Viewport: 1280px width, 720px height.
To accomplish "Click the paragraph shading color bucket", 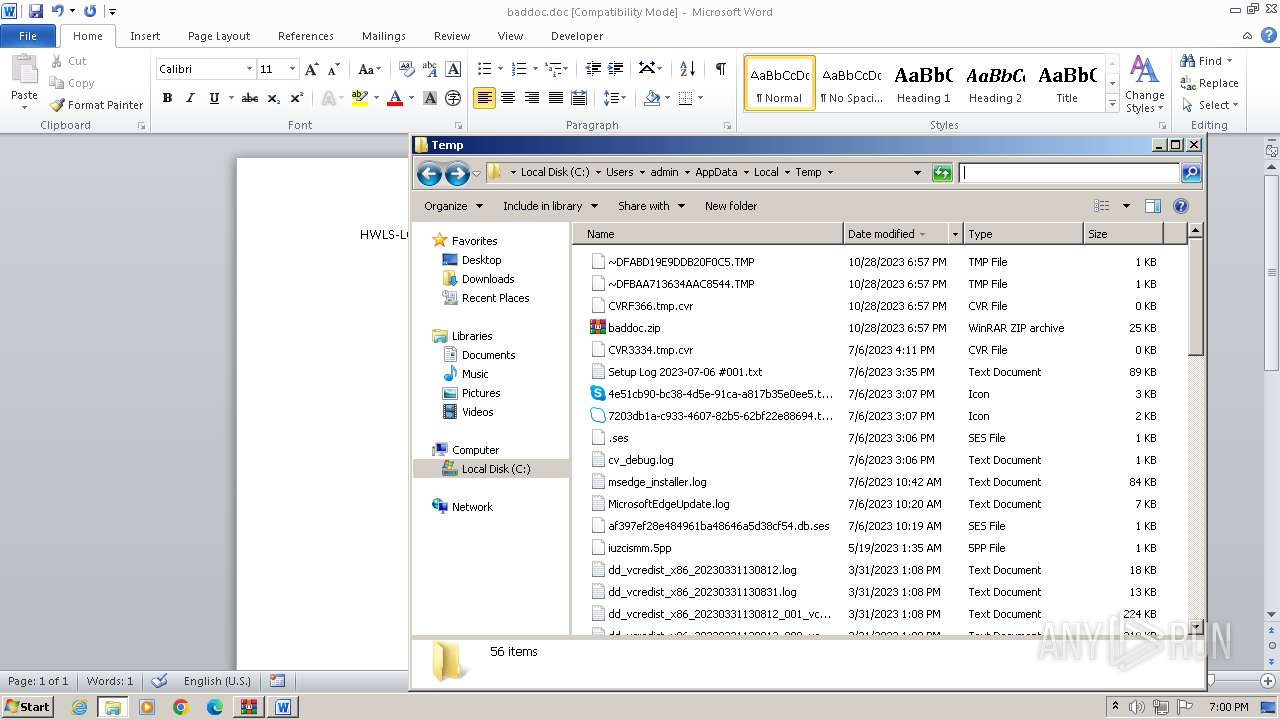I will pos(652,98).
